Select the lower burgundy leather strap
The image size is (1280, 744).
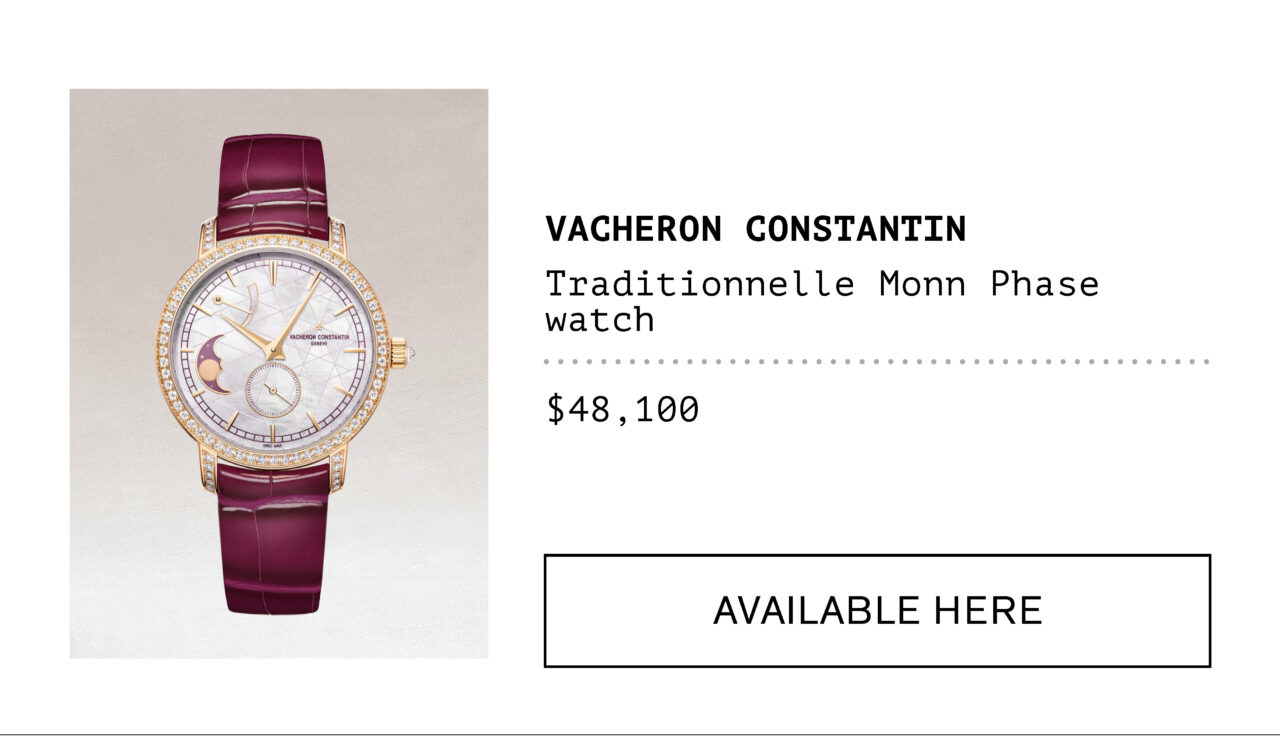pyautogui.click(x=273, y=538)
